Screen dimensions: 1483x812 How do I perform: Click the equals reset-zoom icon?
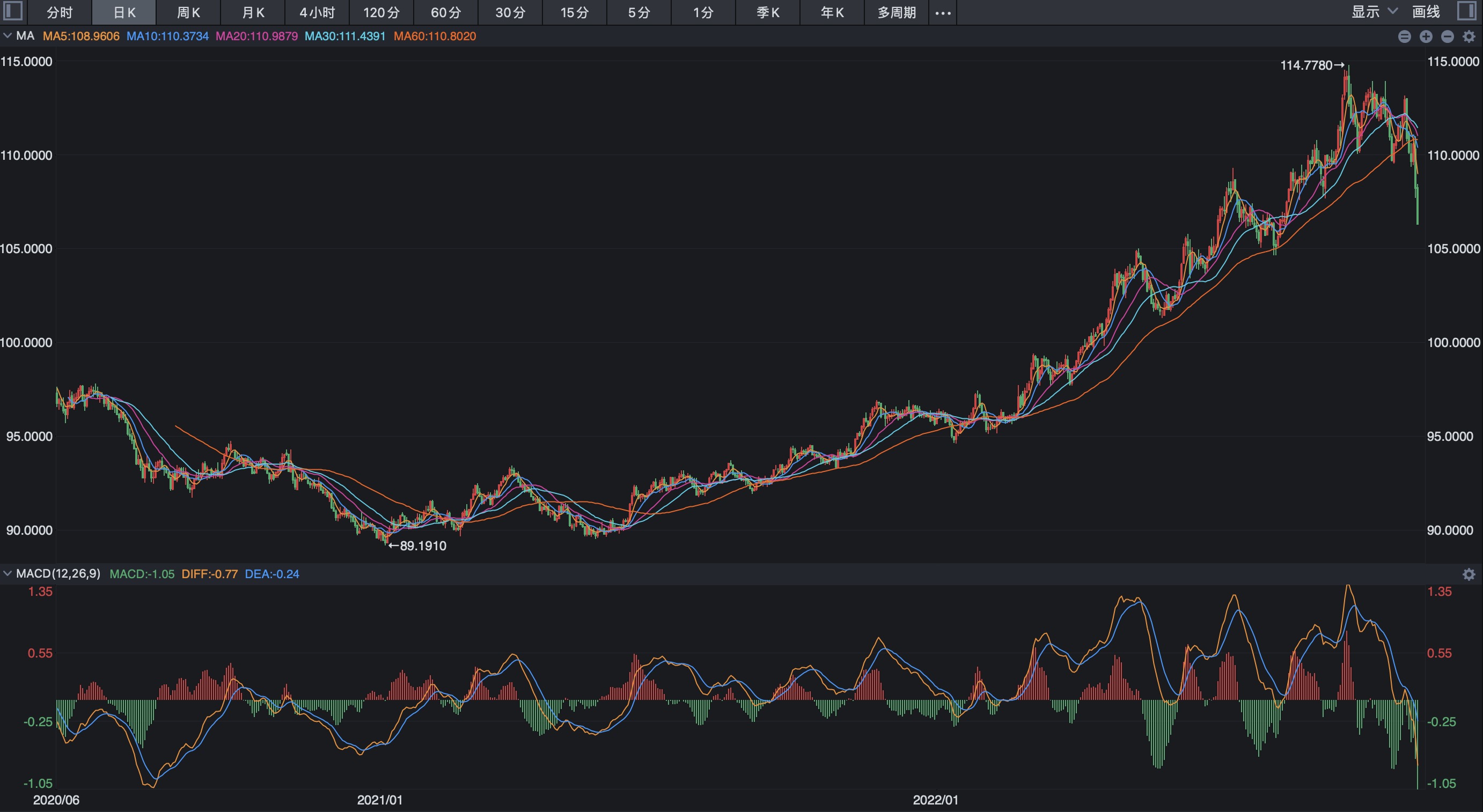pyautogui.click(x=1404, y=37)
